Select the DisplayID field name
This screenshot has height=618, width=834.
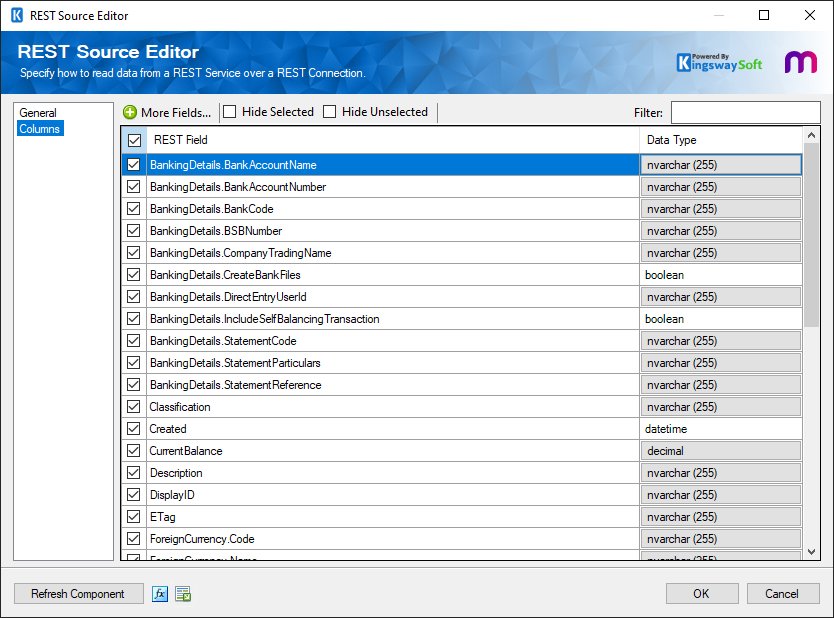pos(172,495)
